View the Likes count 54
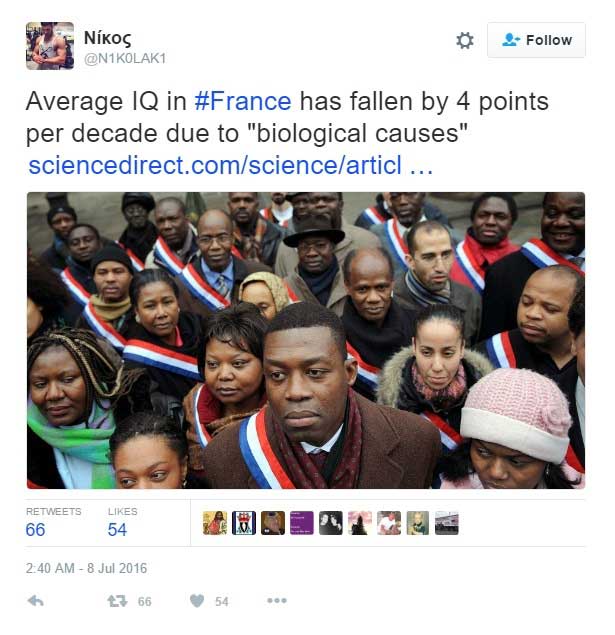The height and width of the screenshot is (635, 615). (117, 529)
